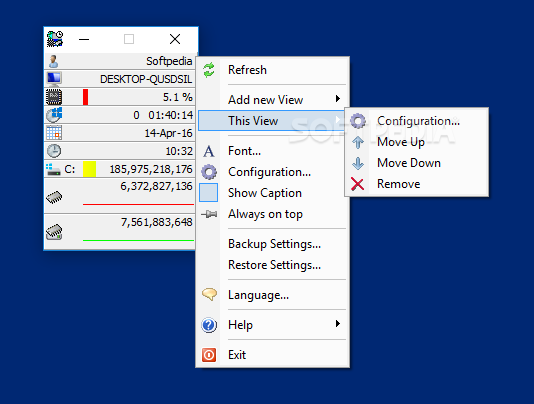Click the DESKTOP-QUSDSIL computer name

(x=146, y=79)
